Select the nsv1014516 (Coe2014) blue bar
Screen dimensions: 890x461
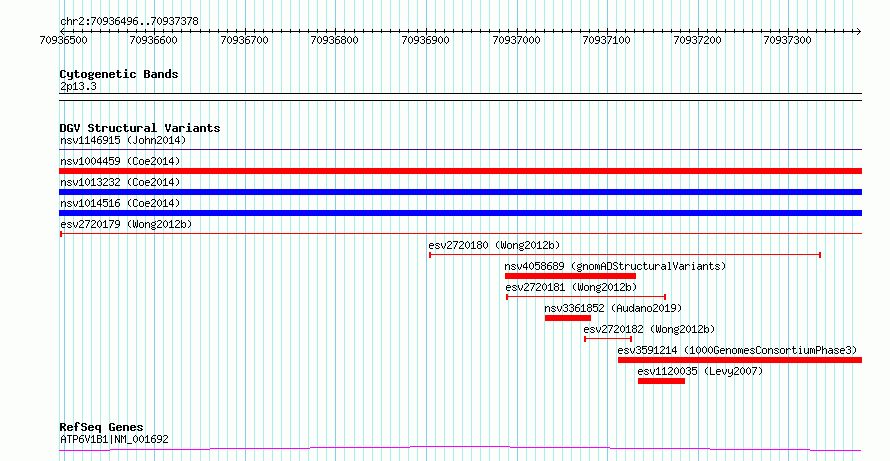(460, 213)
